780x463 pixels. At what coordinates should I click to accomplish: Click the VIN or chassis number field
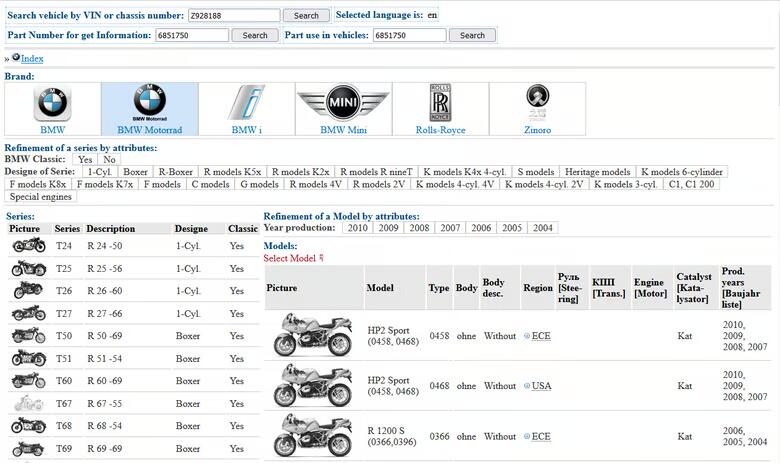(x=234, y=16)
